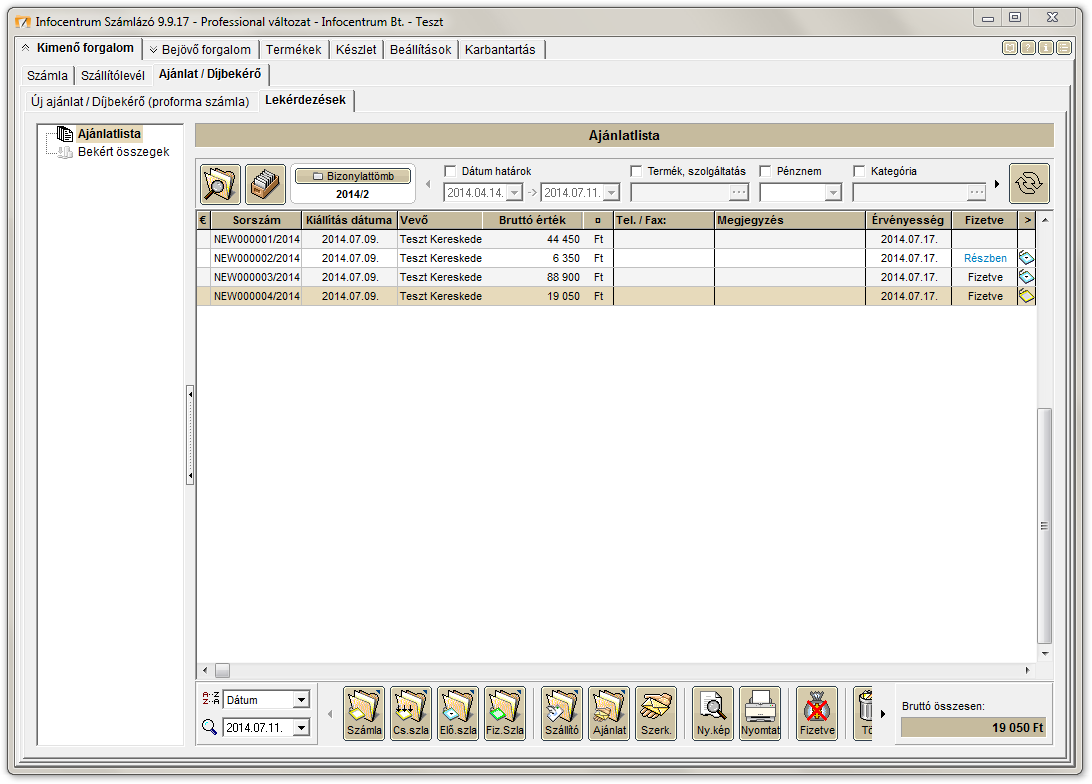Click the > column header at table right

click(x=1027, y=220)
